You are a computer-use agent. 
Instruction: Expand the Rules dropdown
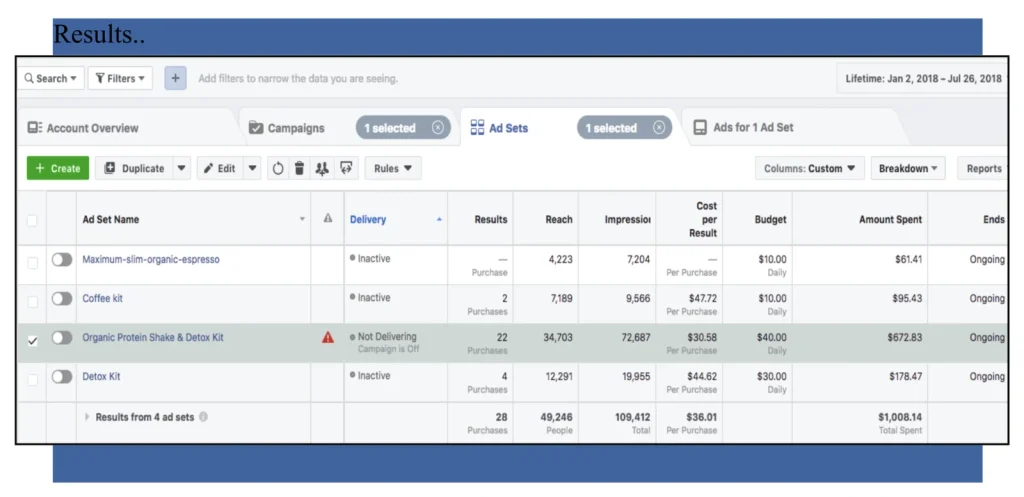[x=393, y=169]
